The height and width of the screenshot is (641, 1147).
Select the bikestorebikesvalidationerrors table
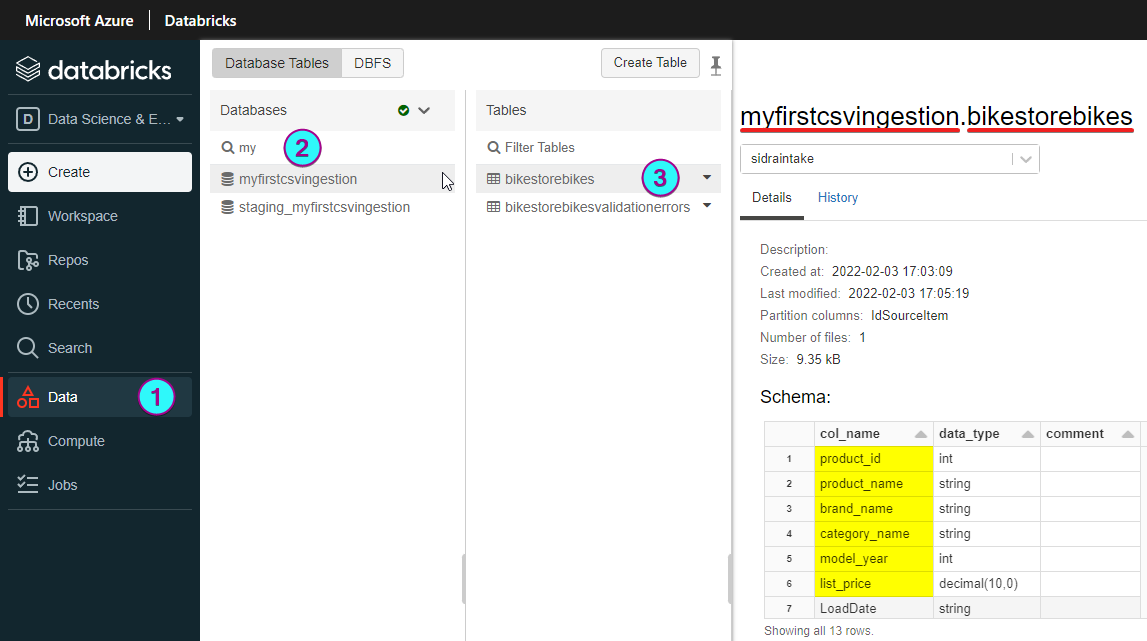tap(598, 207)
